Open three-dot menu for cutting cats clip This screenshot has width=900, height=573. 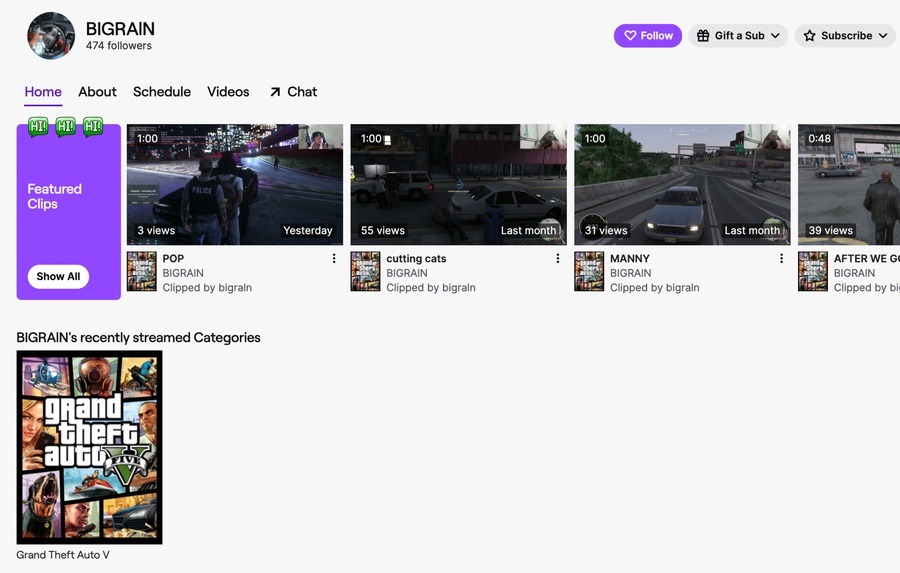click(558, 259)
